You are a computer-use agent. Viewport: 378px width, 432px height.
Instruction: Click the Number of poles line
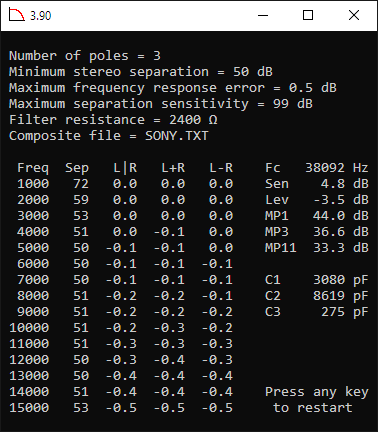tap(85, 56)
